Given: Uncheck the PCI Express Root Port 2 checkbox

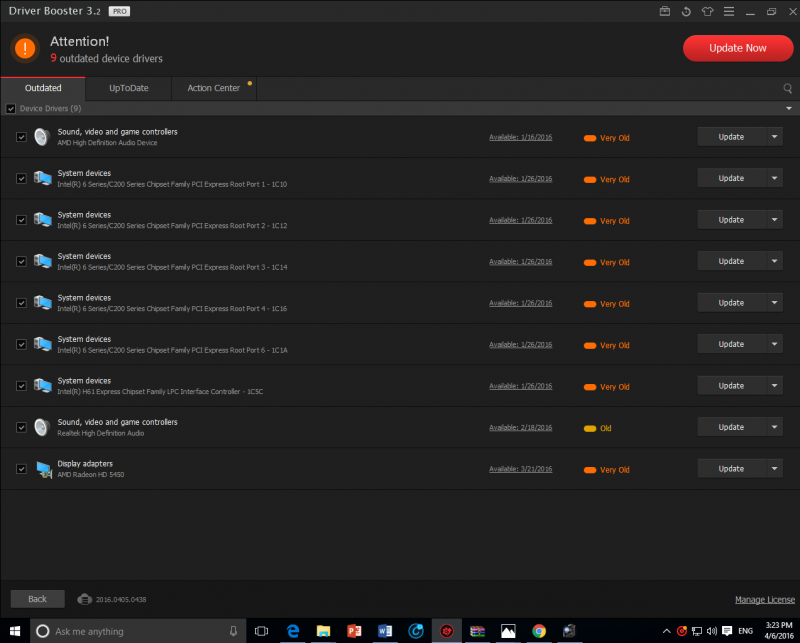Looking at the screenshot, I should [x=21, y=220].
